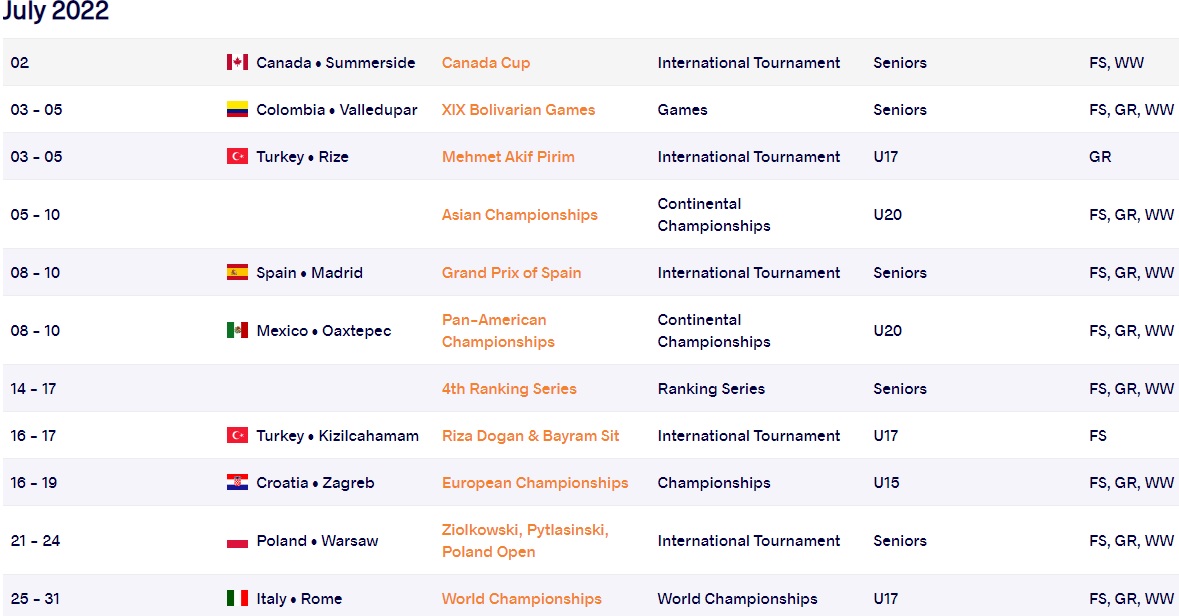This screenshot has width=1179, height=616.
Task: Open the Pan-American Championships link
Action: click(498, 331)
